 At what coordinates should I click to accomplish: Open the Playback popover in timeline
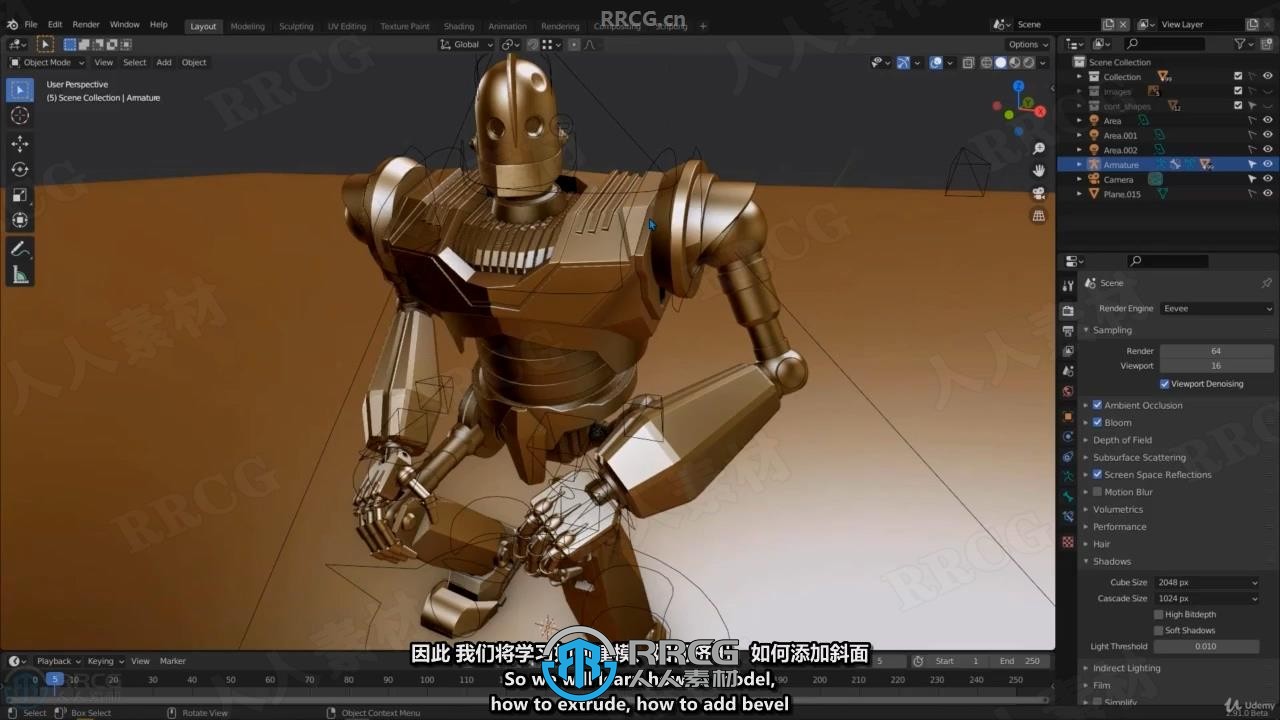[x=58, y=661]
